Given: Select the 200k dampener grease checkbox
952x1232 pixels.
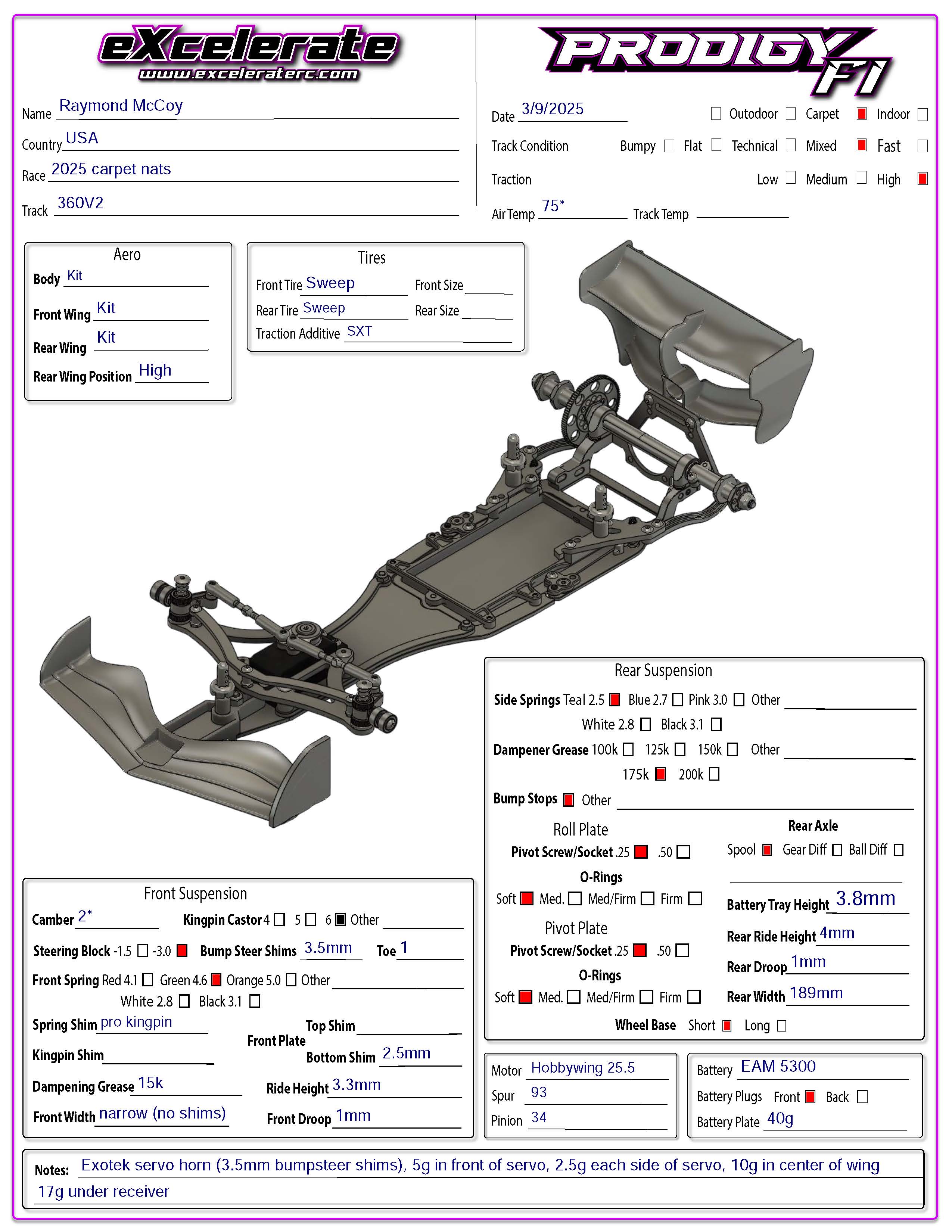Looking at the screenshot, I should pyautogui.click(x=714, y=774).
